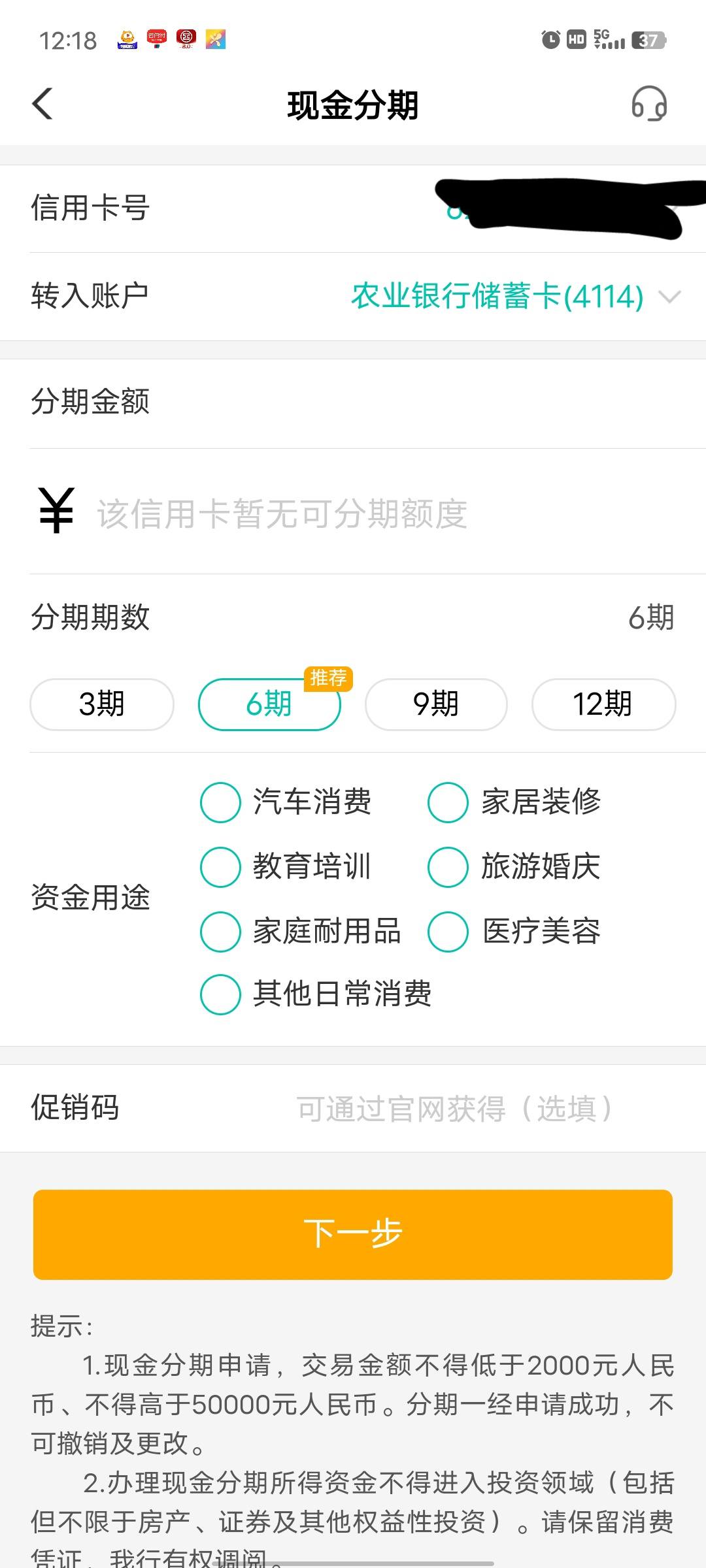Select the 12期 installment option
Viewport: 706px width, 1568px height.
coord(603,704)
